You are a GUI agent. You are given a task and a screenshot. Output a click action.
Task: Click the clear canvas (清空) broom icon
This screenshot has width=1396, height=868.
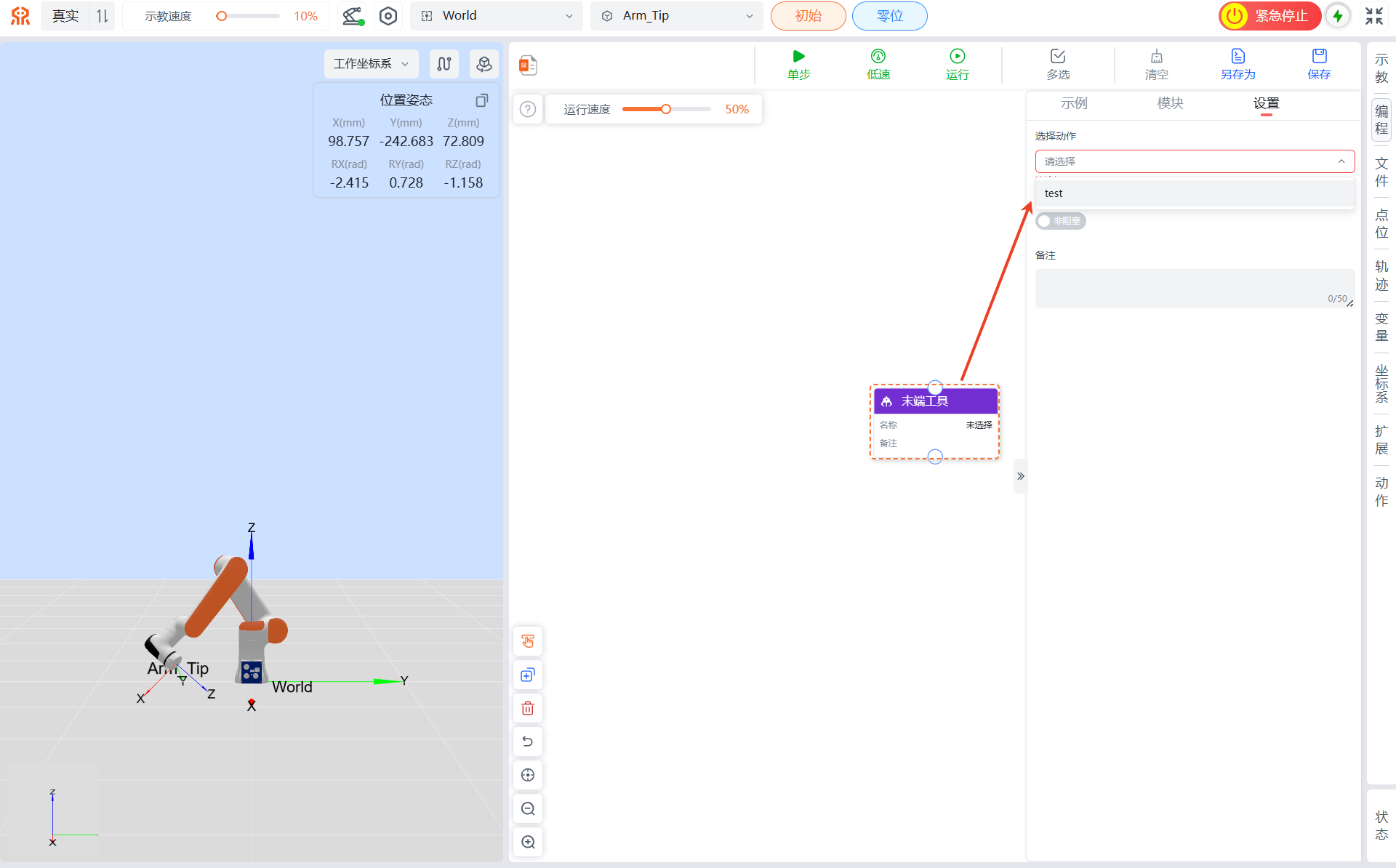pyautogui.click(x=1156, y=57)
